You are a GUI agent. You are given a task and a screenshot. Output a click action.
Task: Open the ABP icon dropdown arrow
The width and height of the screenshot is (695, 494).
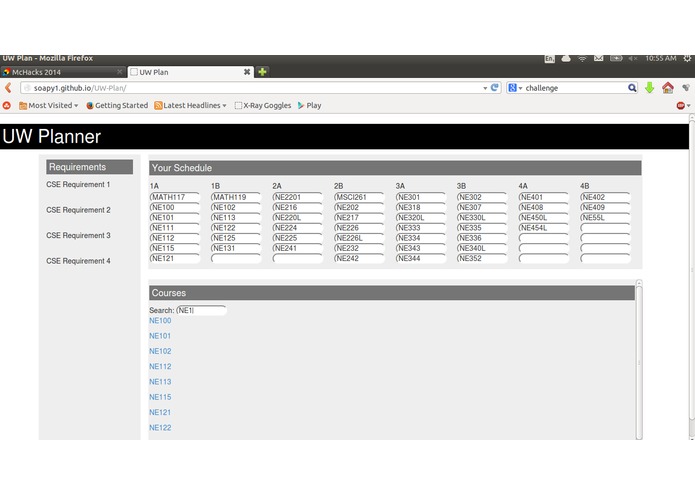688,105
